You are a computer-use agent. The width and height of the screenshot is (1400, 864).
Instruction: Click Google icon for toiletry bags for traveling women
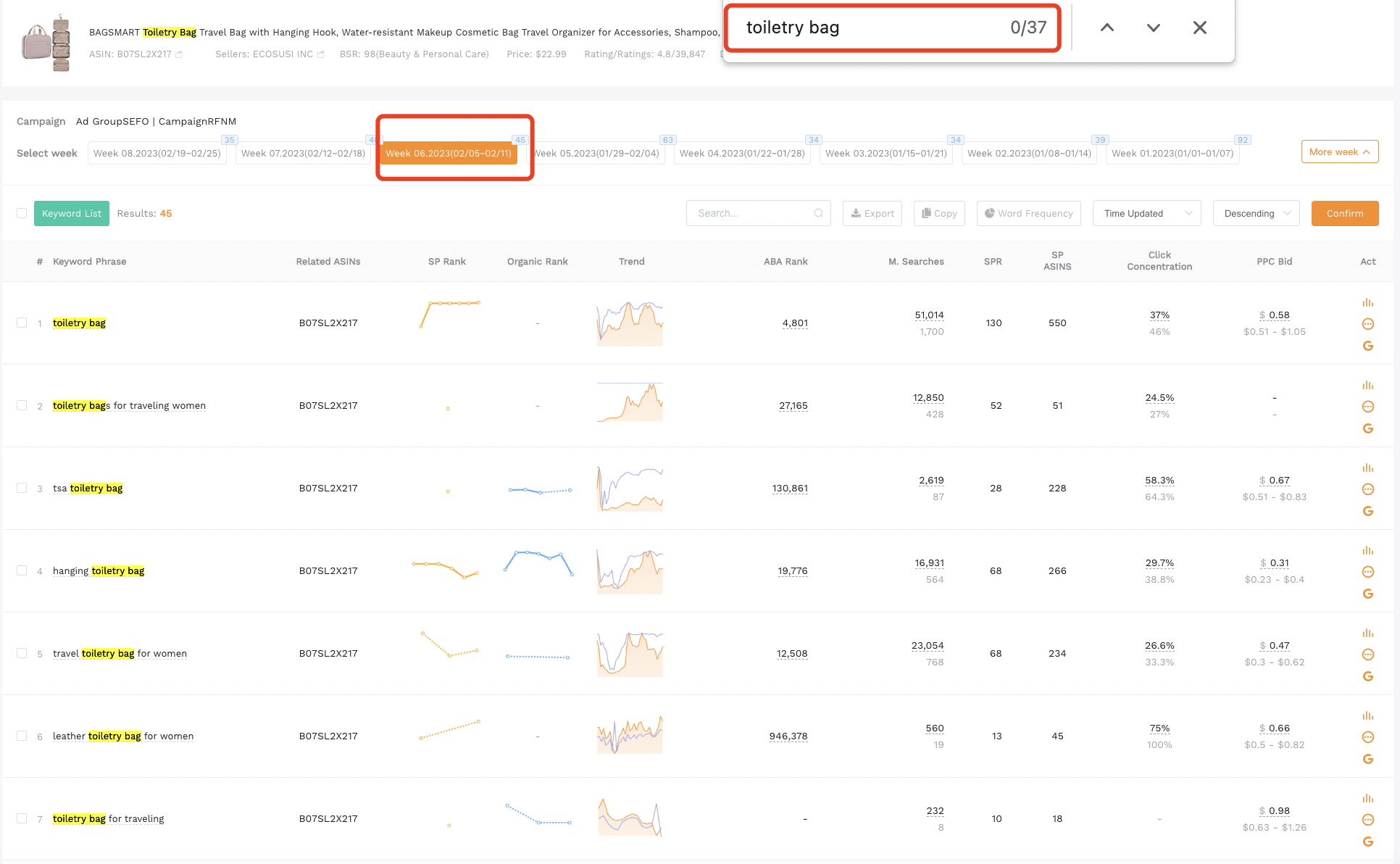pyautogui.click(x=1368, y=428)
